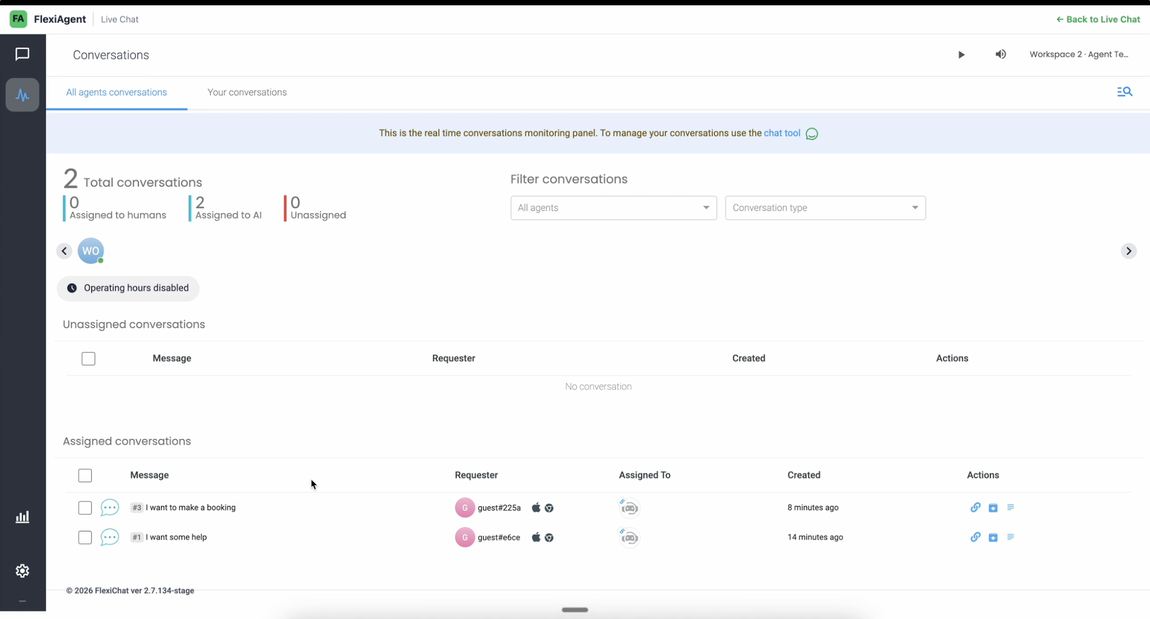Click requester name 'guest#225a'
The image size is (1150, 619).
point(499,508)
